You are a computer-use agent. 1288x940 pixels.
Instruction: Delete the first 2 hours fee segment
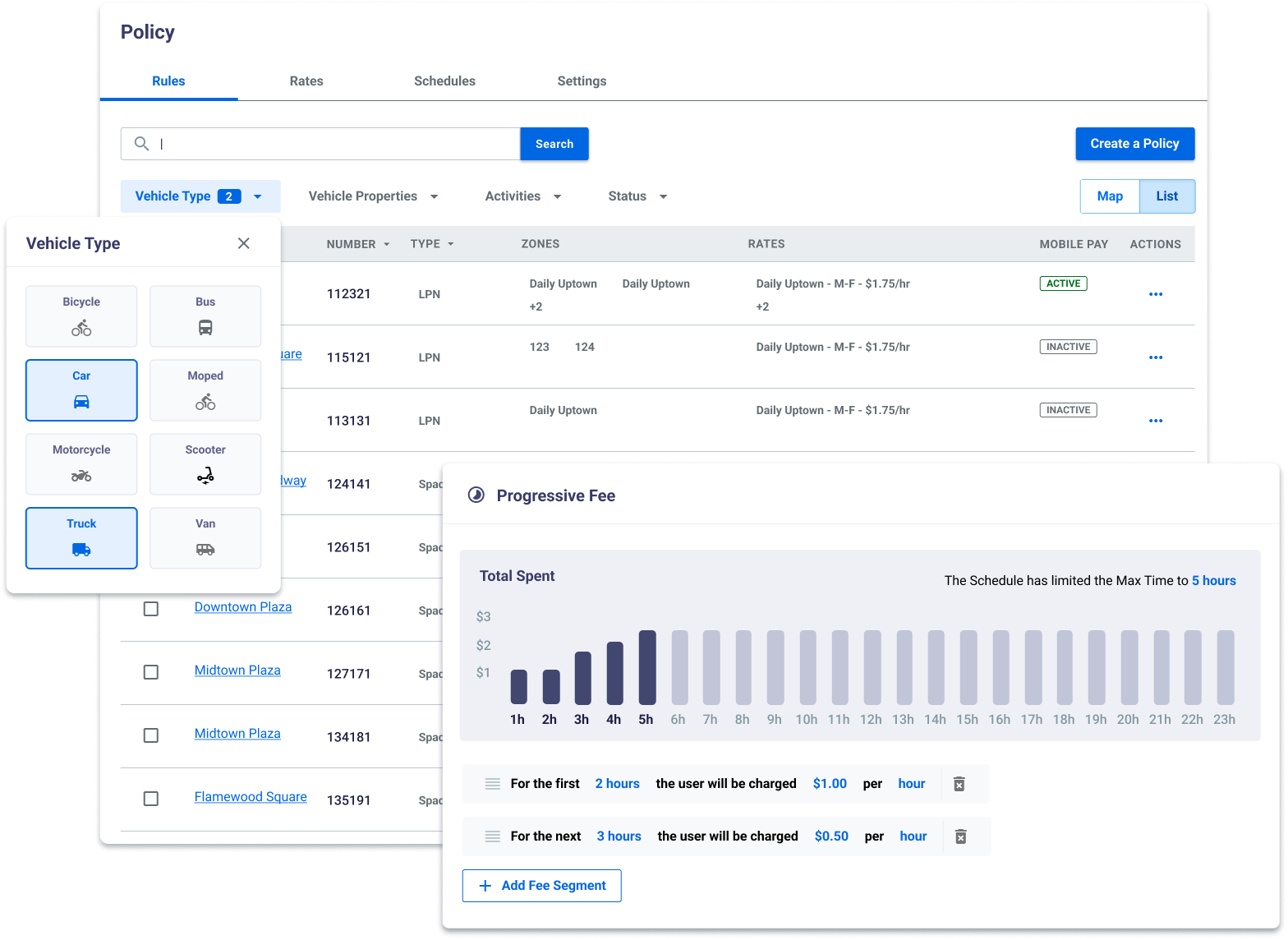click(x=959, y=784)
